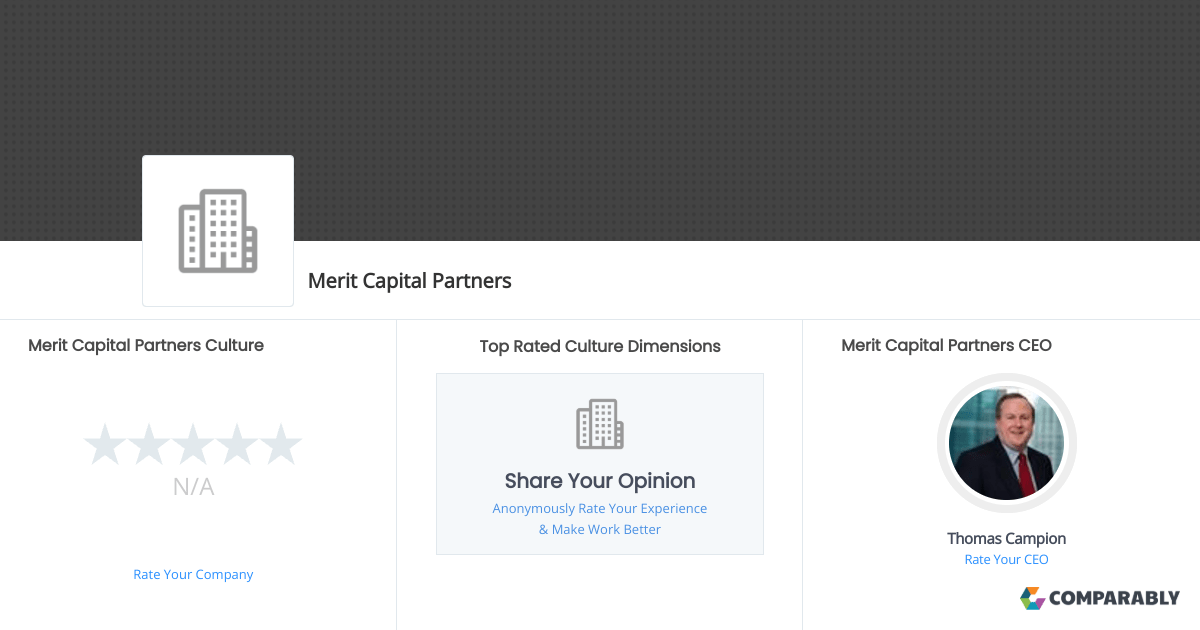Select the first rating star
Image resolution: width=1200 pixels, height=630 pixels.
click(x=104, y=444)
